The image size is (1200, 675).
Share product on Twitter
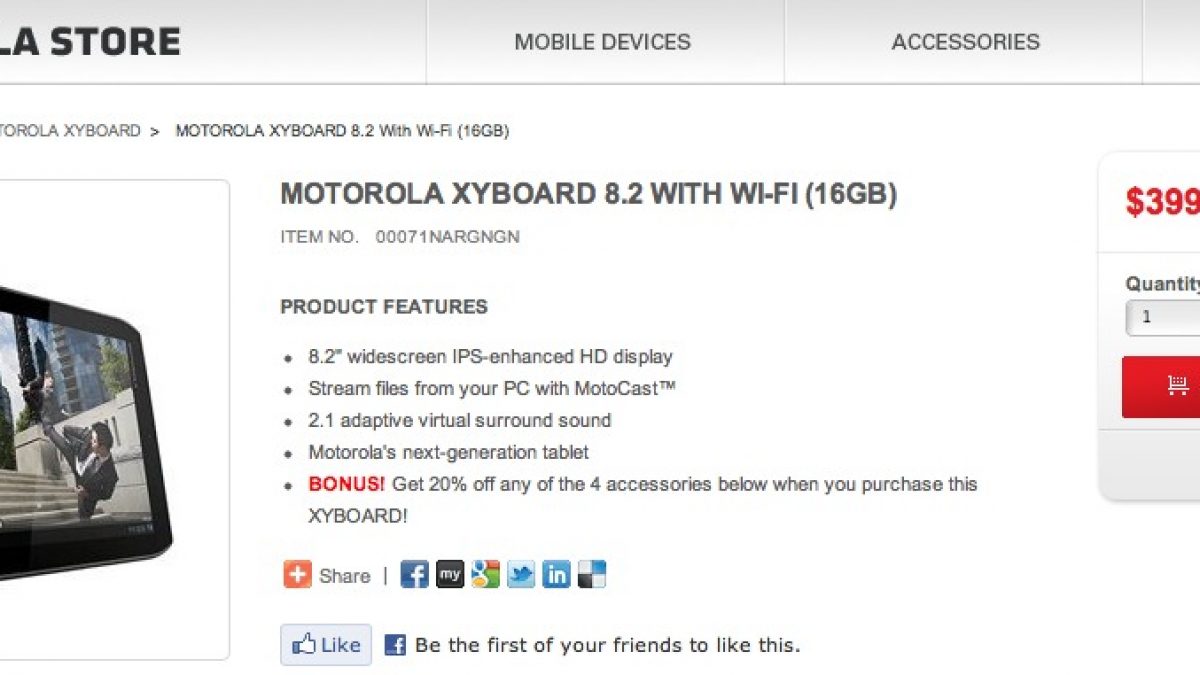pos(521,575)
